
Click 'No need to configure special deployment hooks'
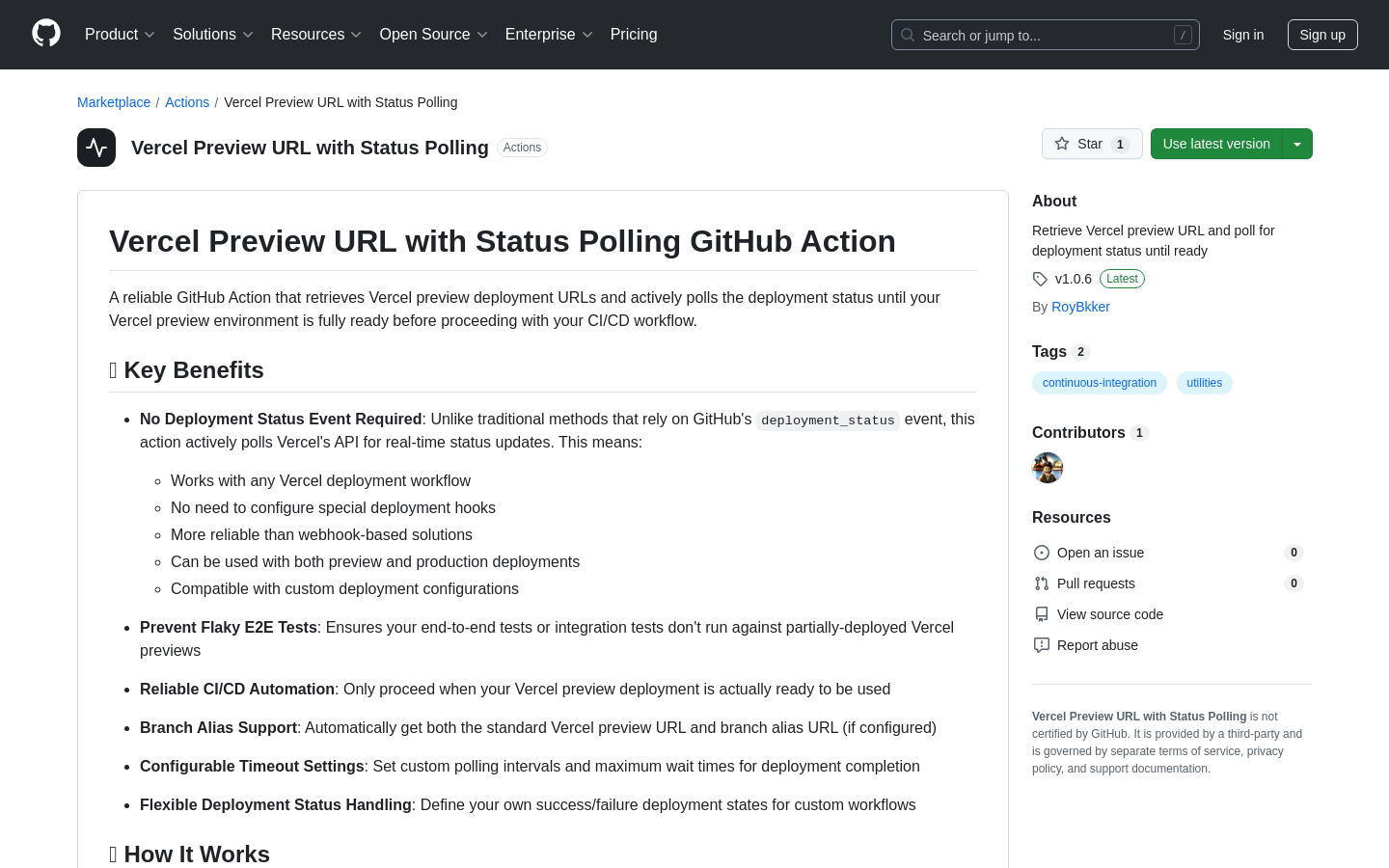click(333, 508)
